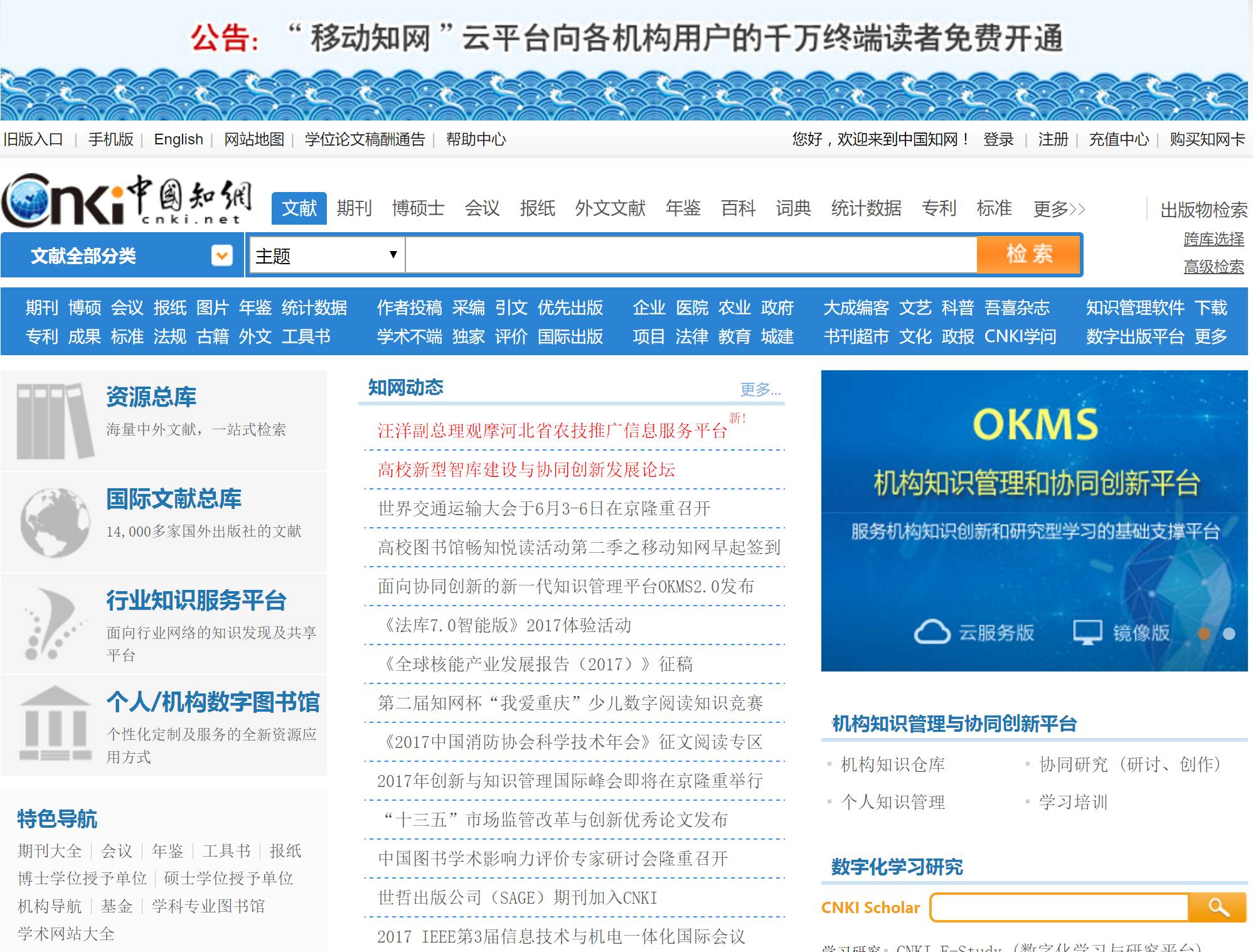
Task: Click the 注册 link
Action: coord(1053,139)
